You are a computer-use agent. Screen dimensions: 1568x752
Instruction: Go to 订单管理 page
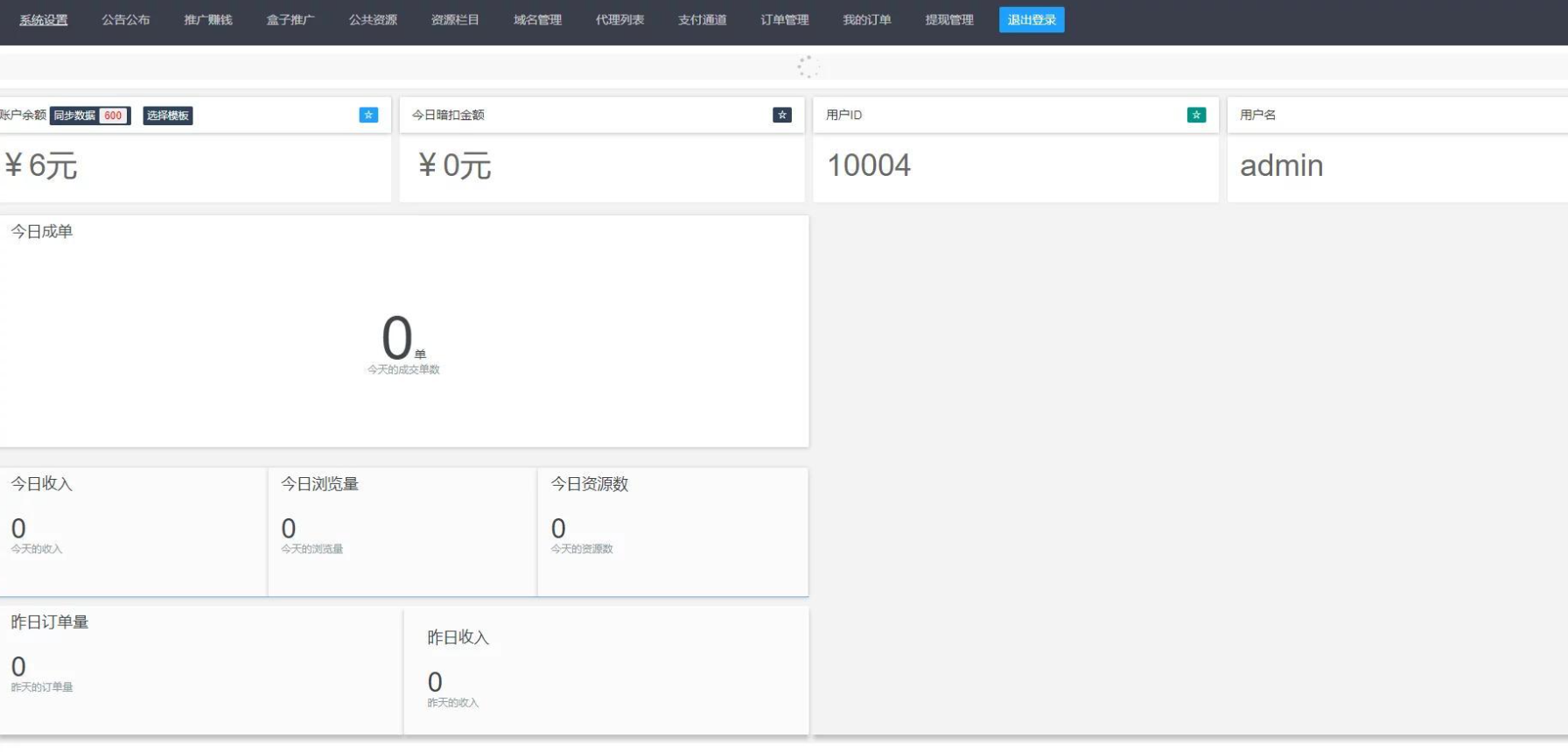785,20
